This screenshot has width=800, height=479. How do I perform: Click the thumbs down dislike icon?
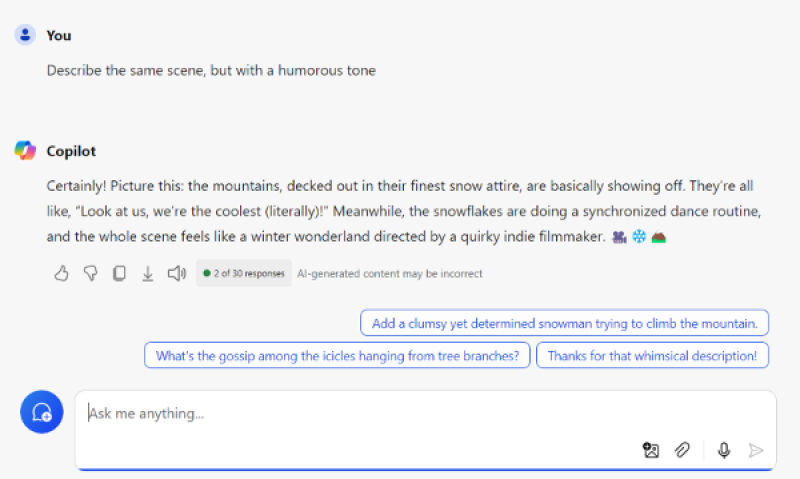pyautogui.click(x=90, y=273)
